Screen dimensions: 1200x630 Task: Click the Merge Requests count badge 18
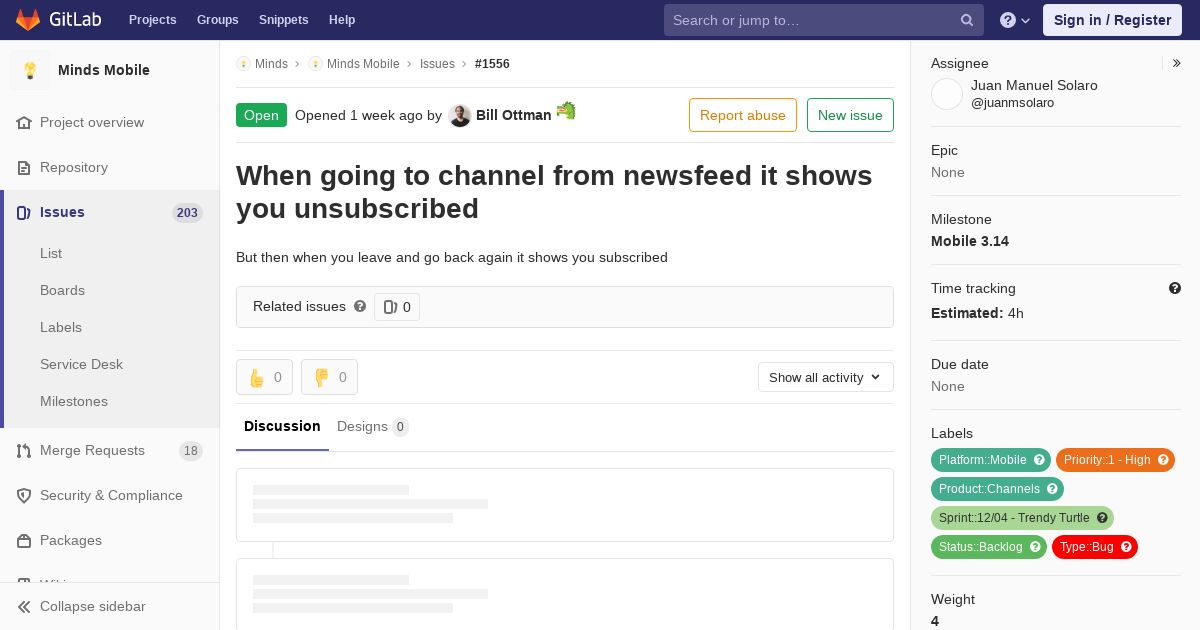coord(191,451)
